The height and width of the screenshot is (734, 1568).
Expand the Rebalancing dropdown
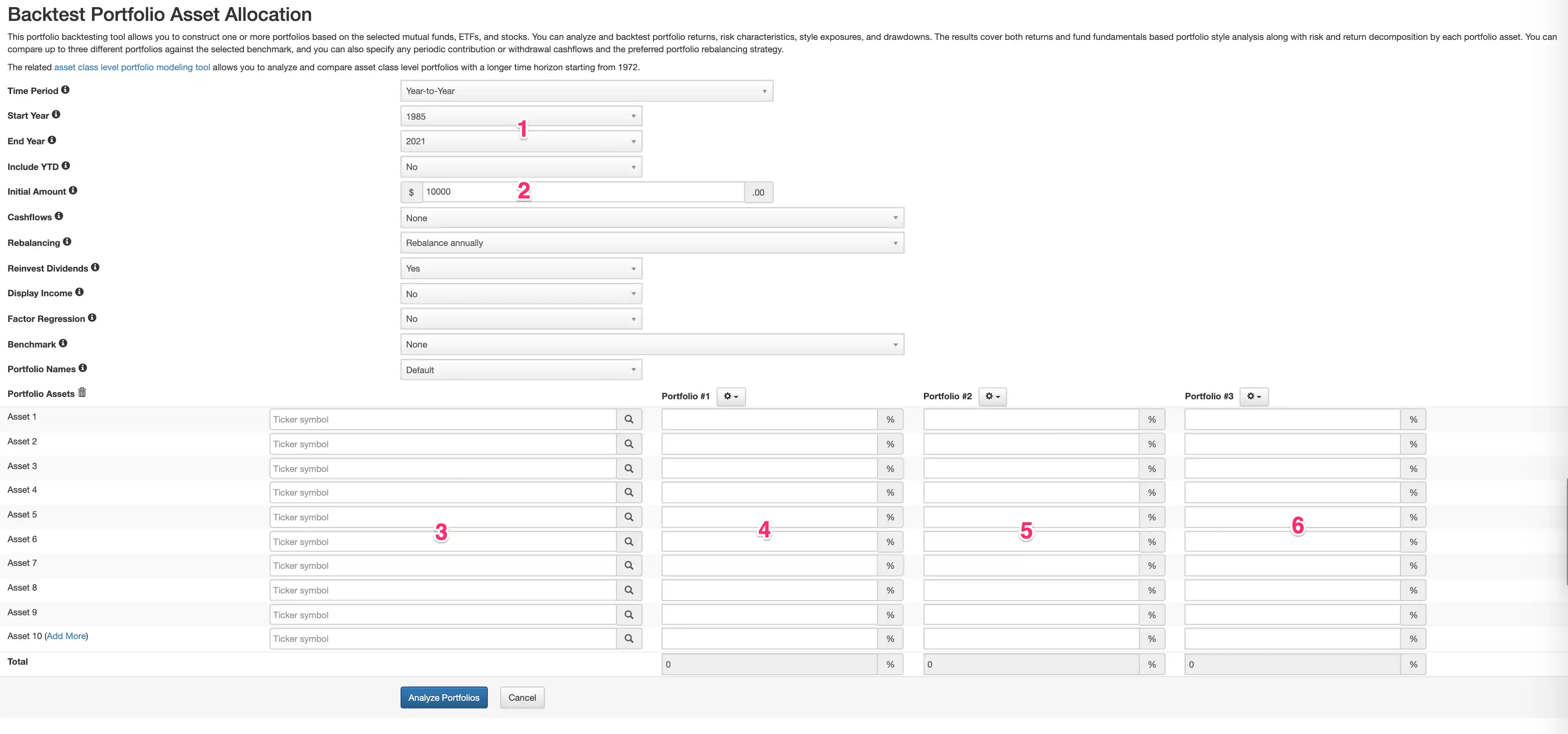[651, 243]
